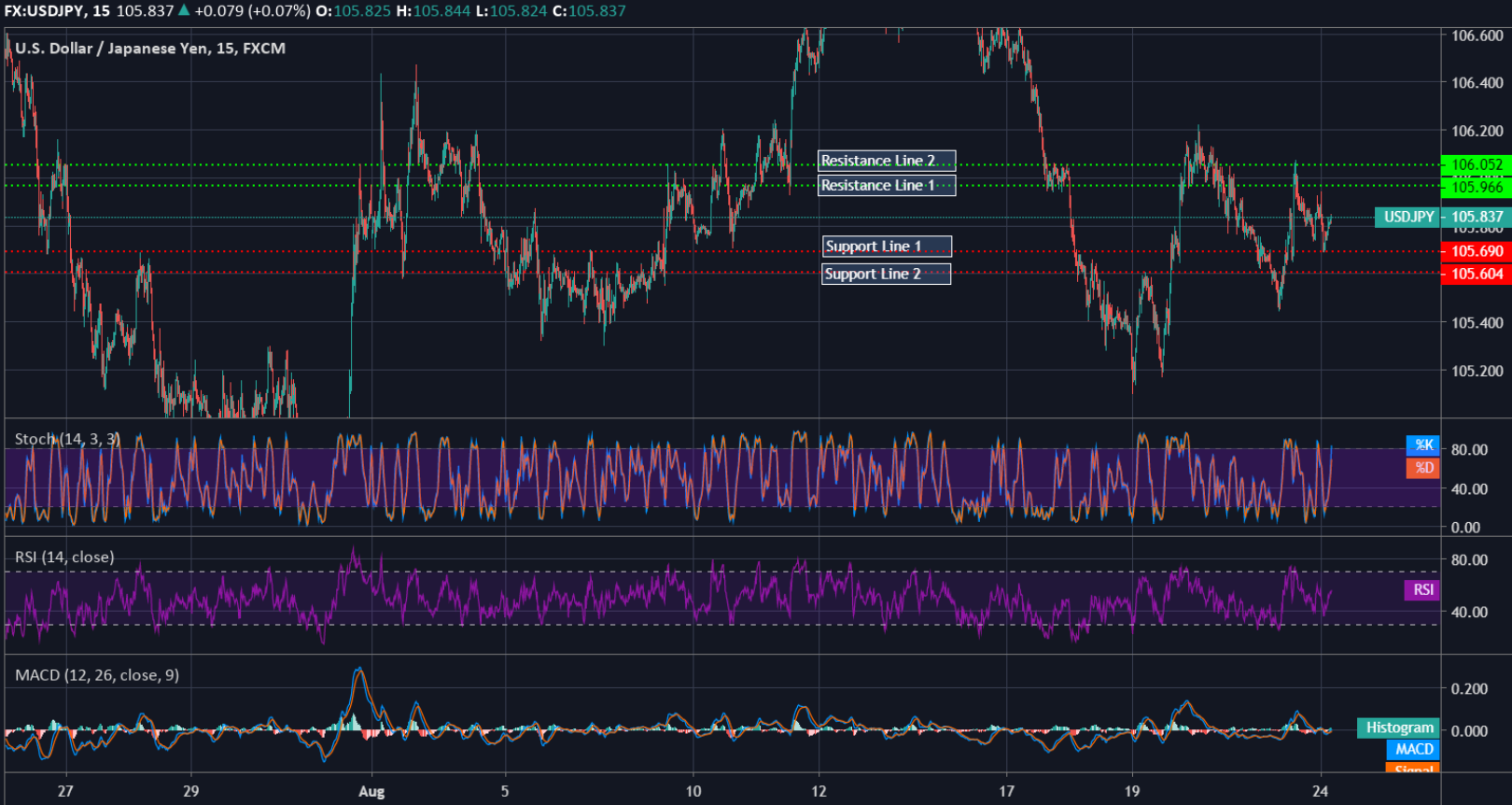
Task: Click the 105.690 red price tag
Action: (1477, 251)
